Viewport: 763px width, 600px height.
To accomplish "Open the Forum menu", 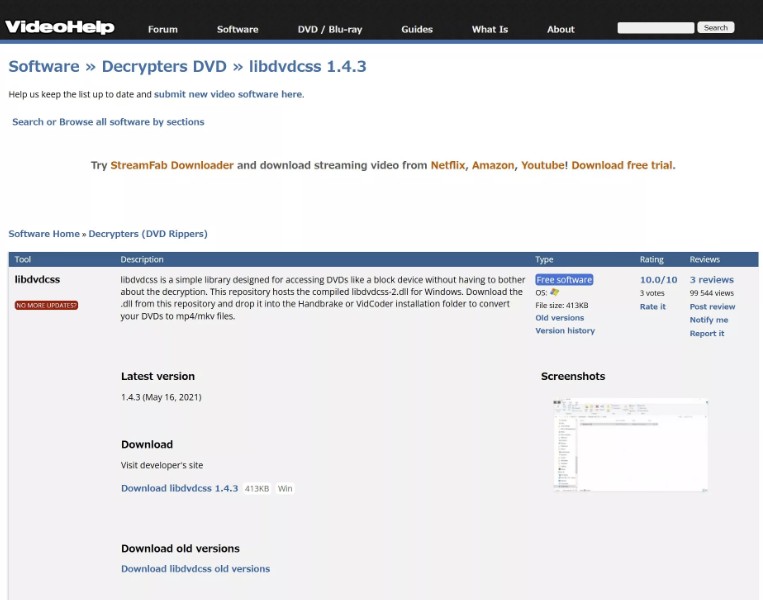I will click(163, 29).
